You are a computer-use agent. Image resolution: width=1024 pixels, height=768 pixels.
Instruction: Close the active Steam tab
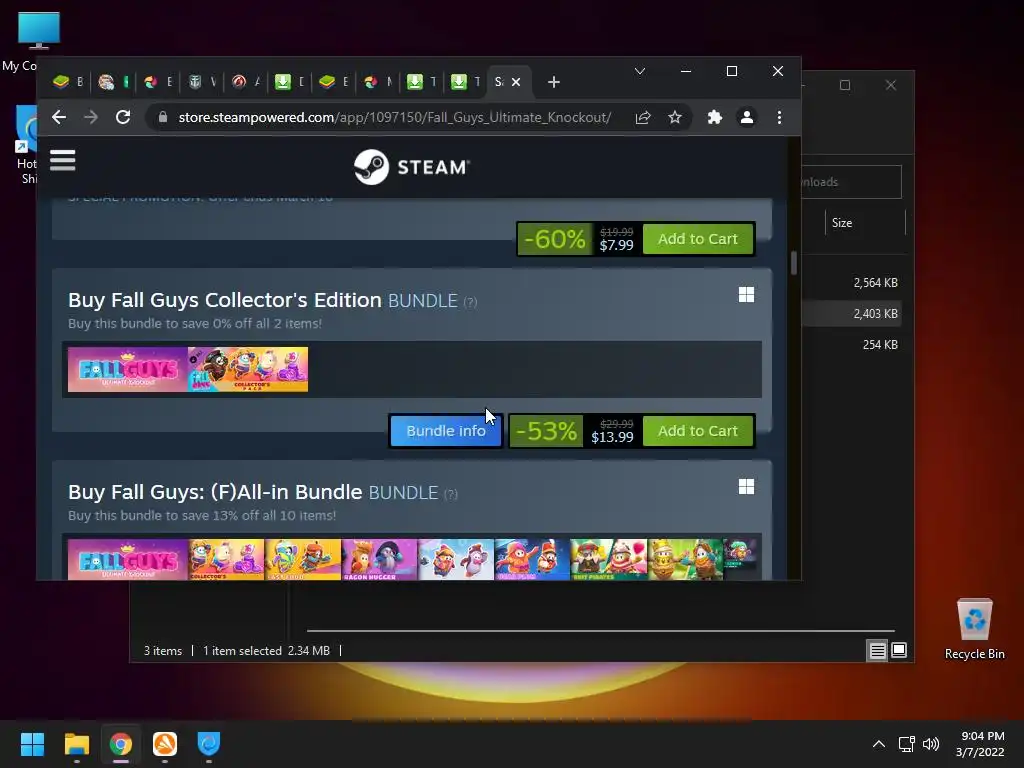pyautogui.click(x=516, y=82)
